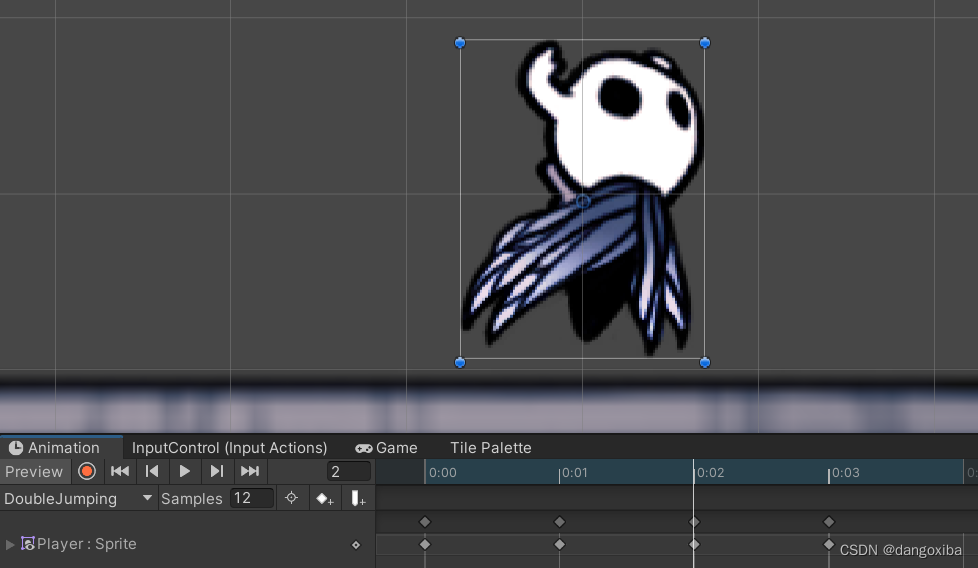Select summary keyframe at 0:02
978x568 pixels.
tap(694, 522)
